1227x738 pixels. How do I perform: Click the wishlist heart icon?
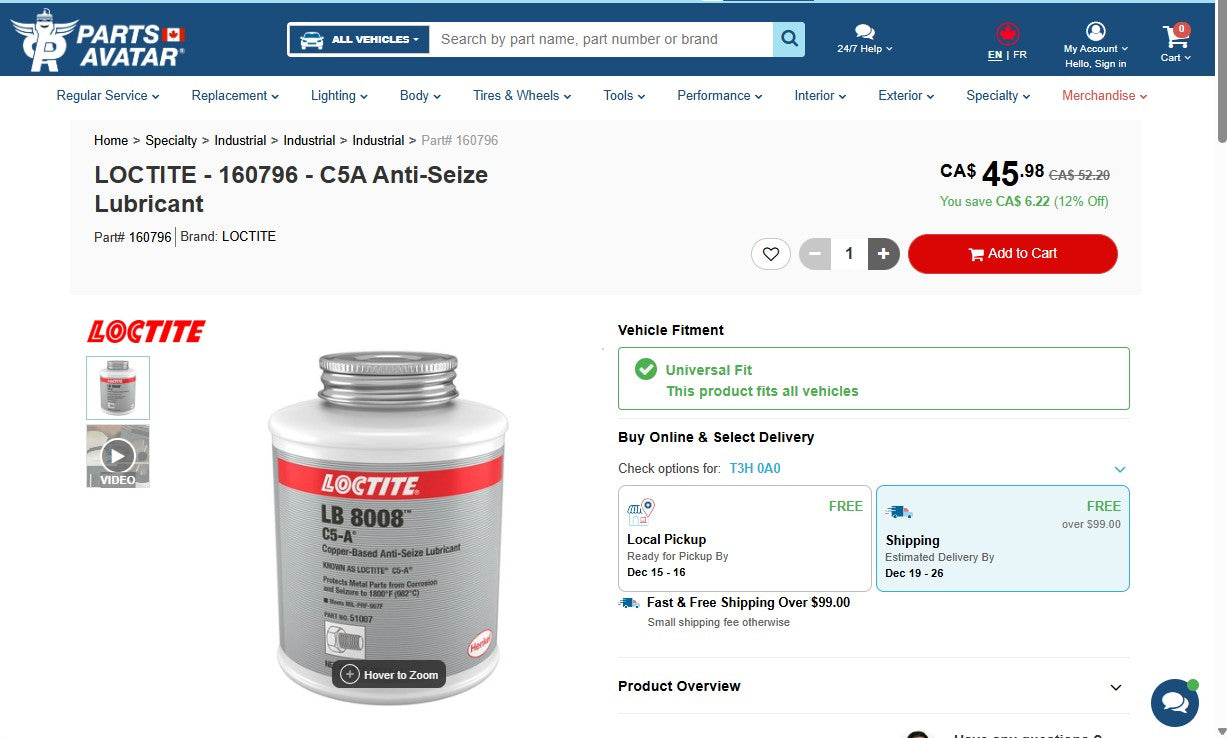770,253
